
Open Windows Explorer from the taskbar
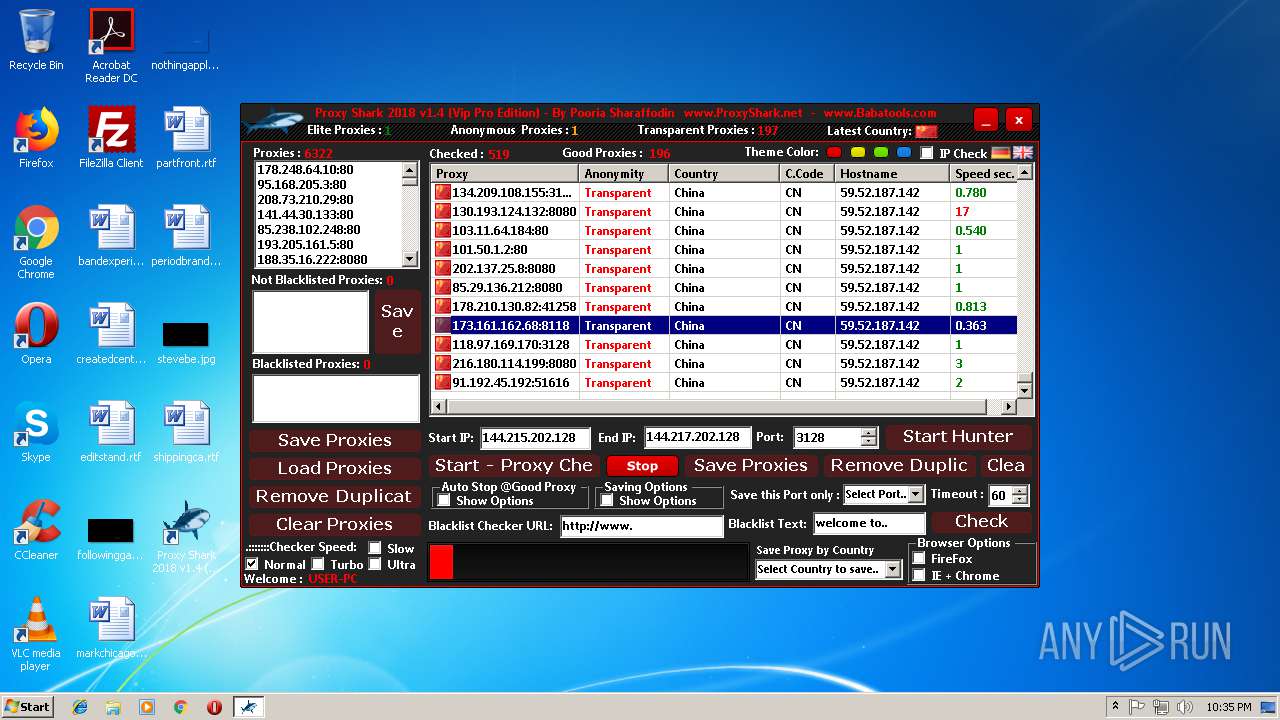(113, 707)
